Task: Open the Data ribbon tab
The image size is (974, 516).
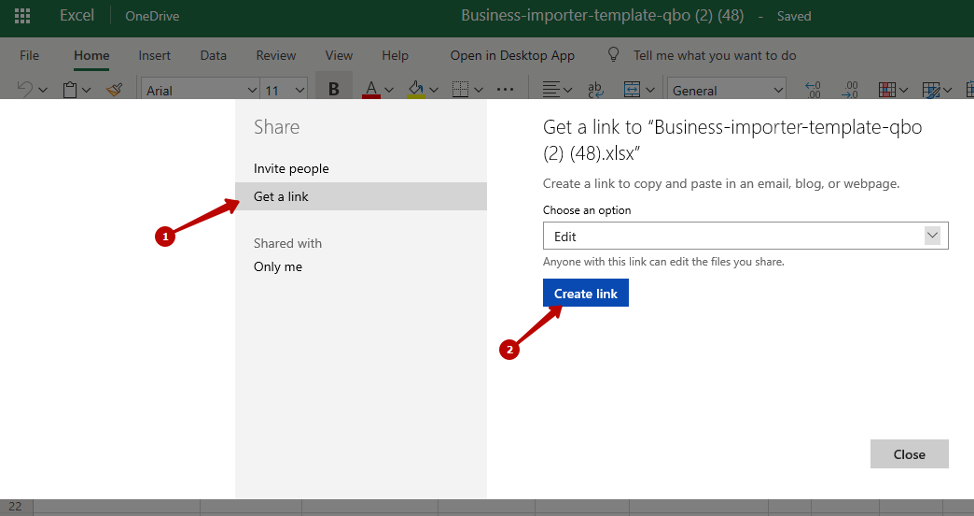Action: coord(213,55)
